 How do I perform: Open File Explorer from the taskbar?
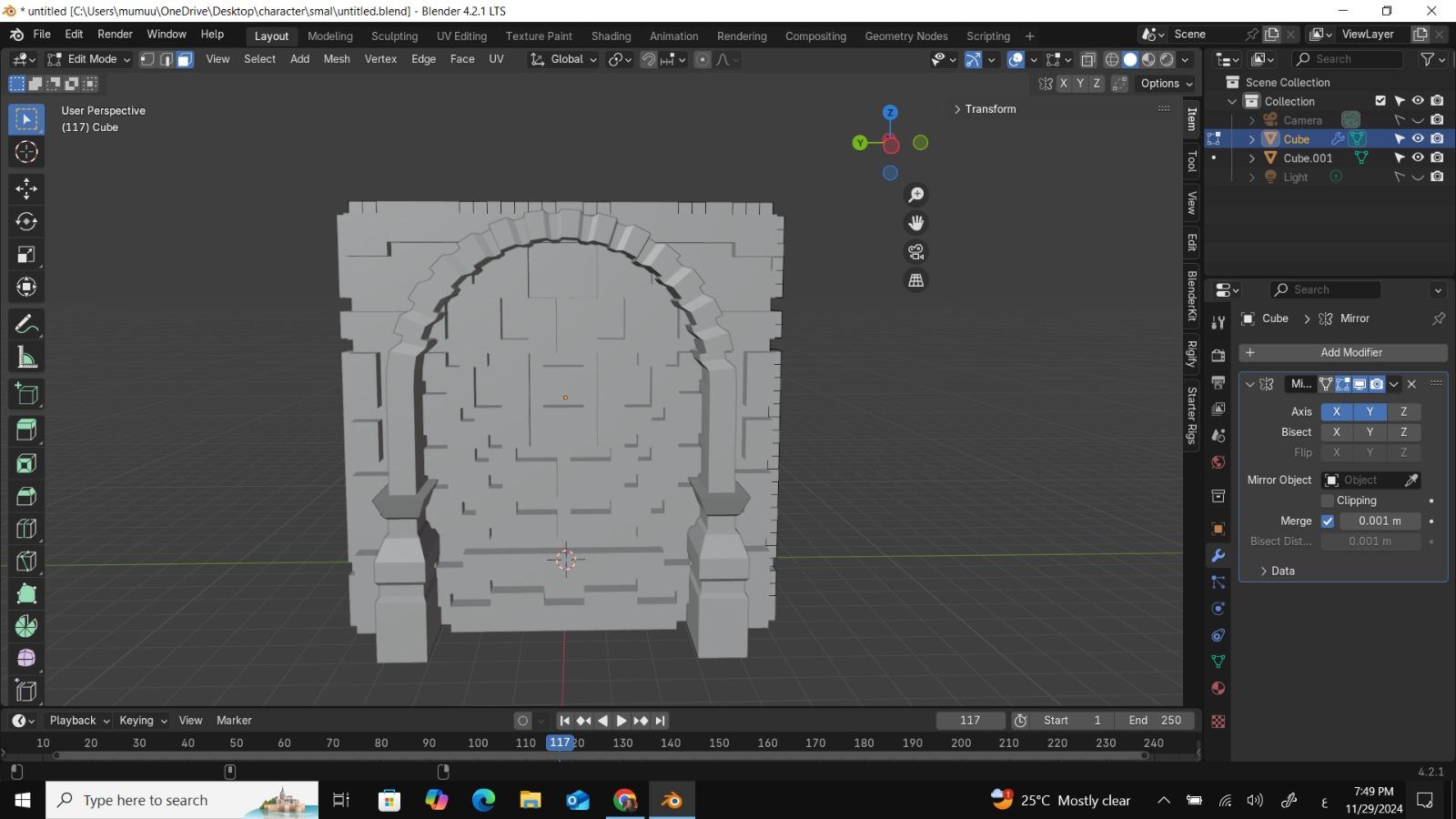pos(531,800)
